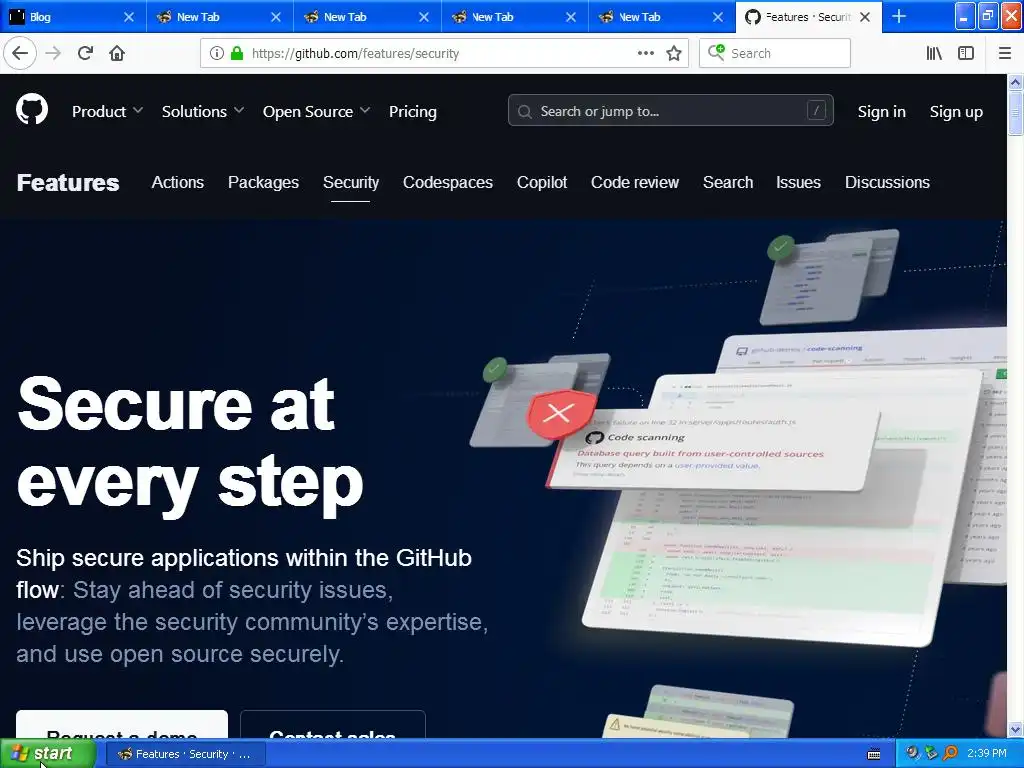Click the Sign in link
This screenshot has height=768, width=1024.
coord(882,112)
